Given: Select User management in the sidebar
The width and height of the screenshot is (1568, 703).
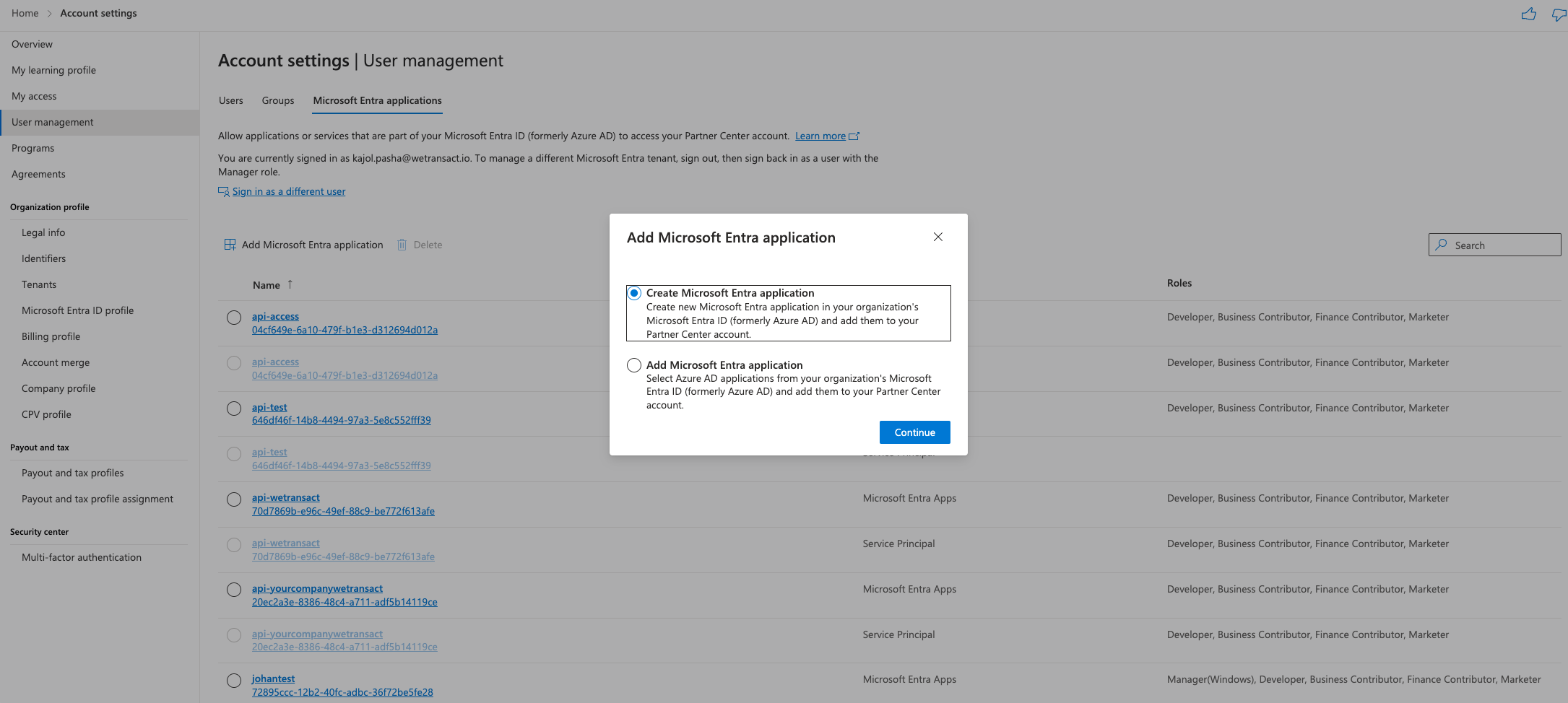Looking at the screenshot, I should coord(100,122).
